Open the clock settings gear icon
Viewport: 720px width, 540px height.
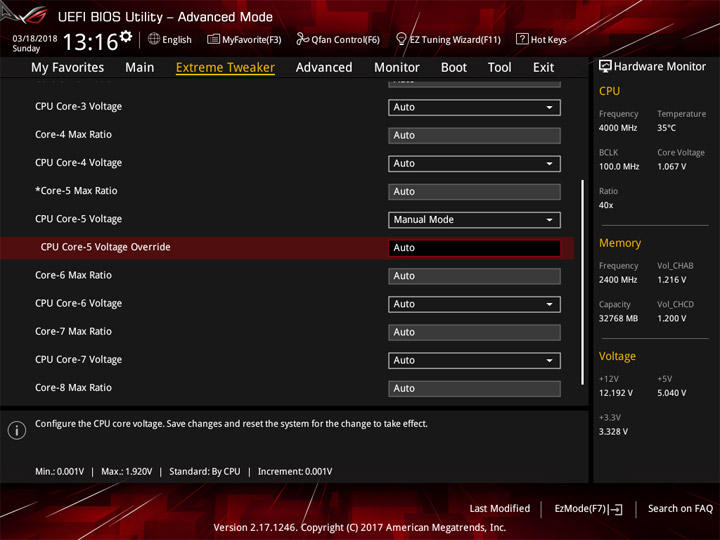click(x=126, y=37)
